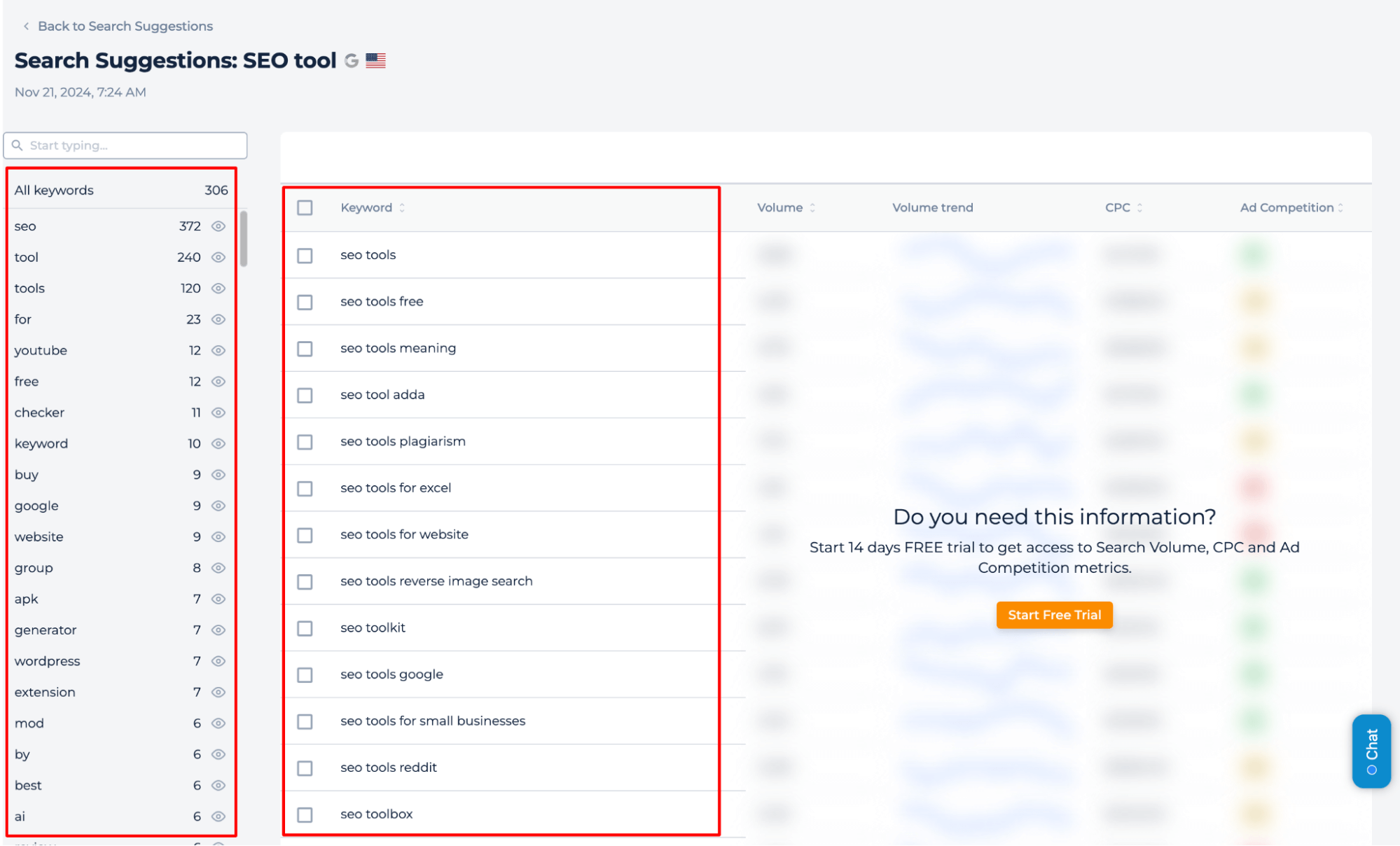The height and width of the screenshot is (846, 1400).
Task: Sort by Keyword column arrows
Action: 402,208
